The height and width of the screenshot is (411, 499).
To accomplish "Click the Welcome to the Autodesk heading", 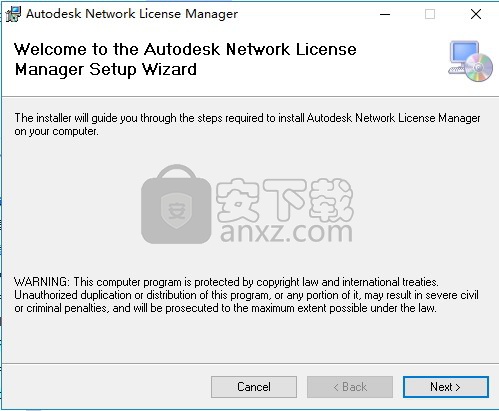I will (186, 59).
